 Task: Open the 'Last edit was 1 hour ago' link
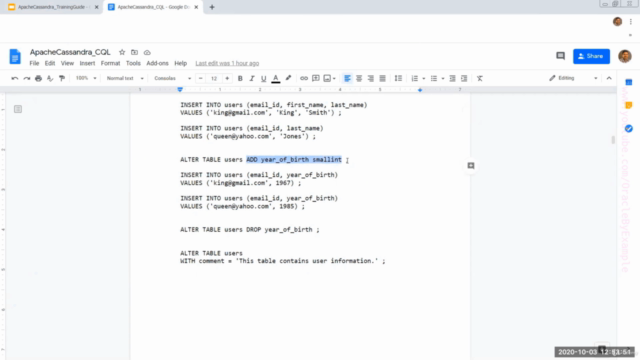click(227, 63)
